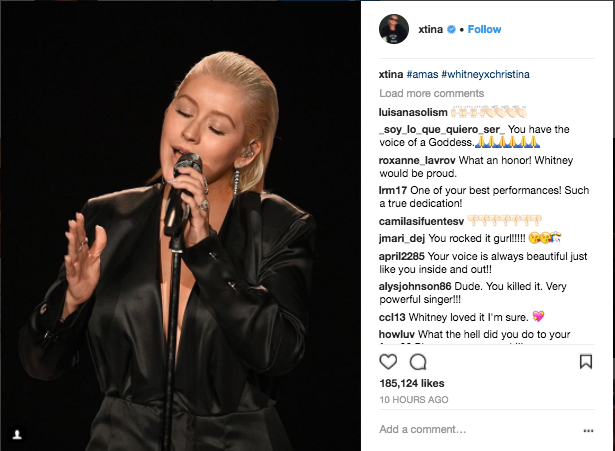Show tagged people icon on the photo
The height and width of the screenshot is (451, 615).
(x=17, y=435)
